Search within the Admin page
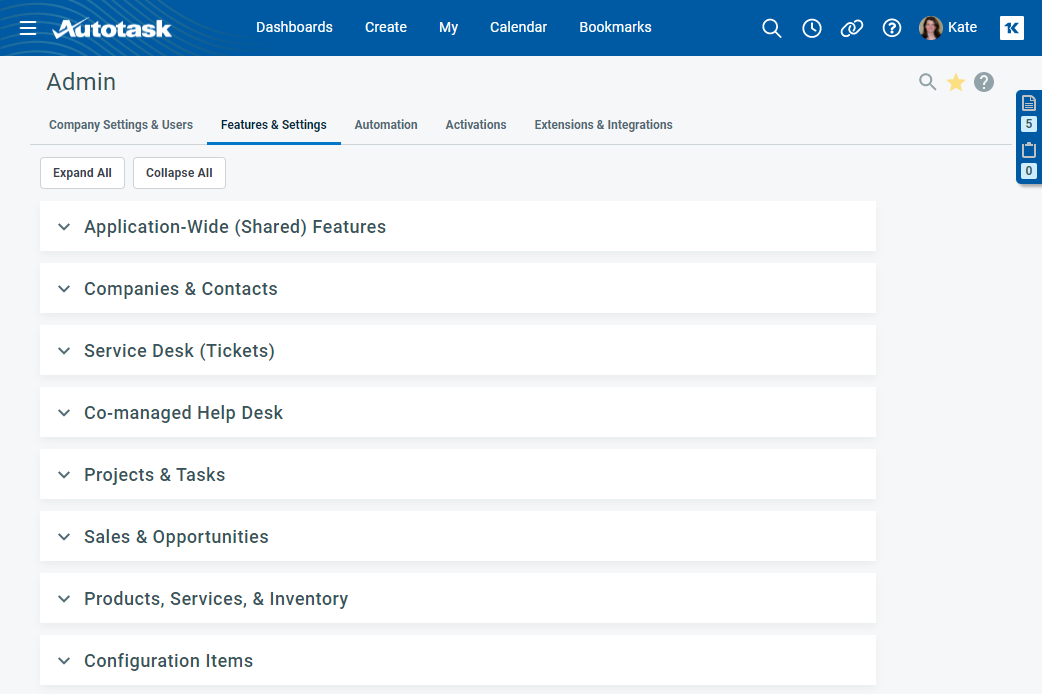1042x694 pixels. pyautogui.click(x=927, y=82)
